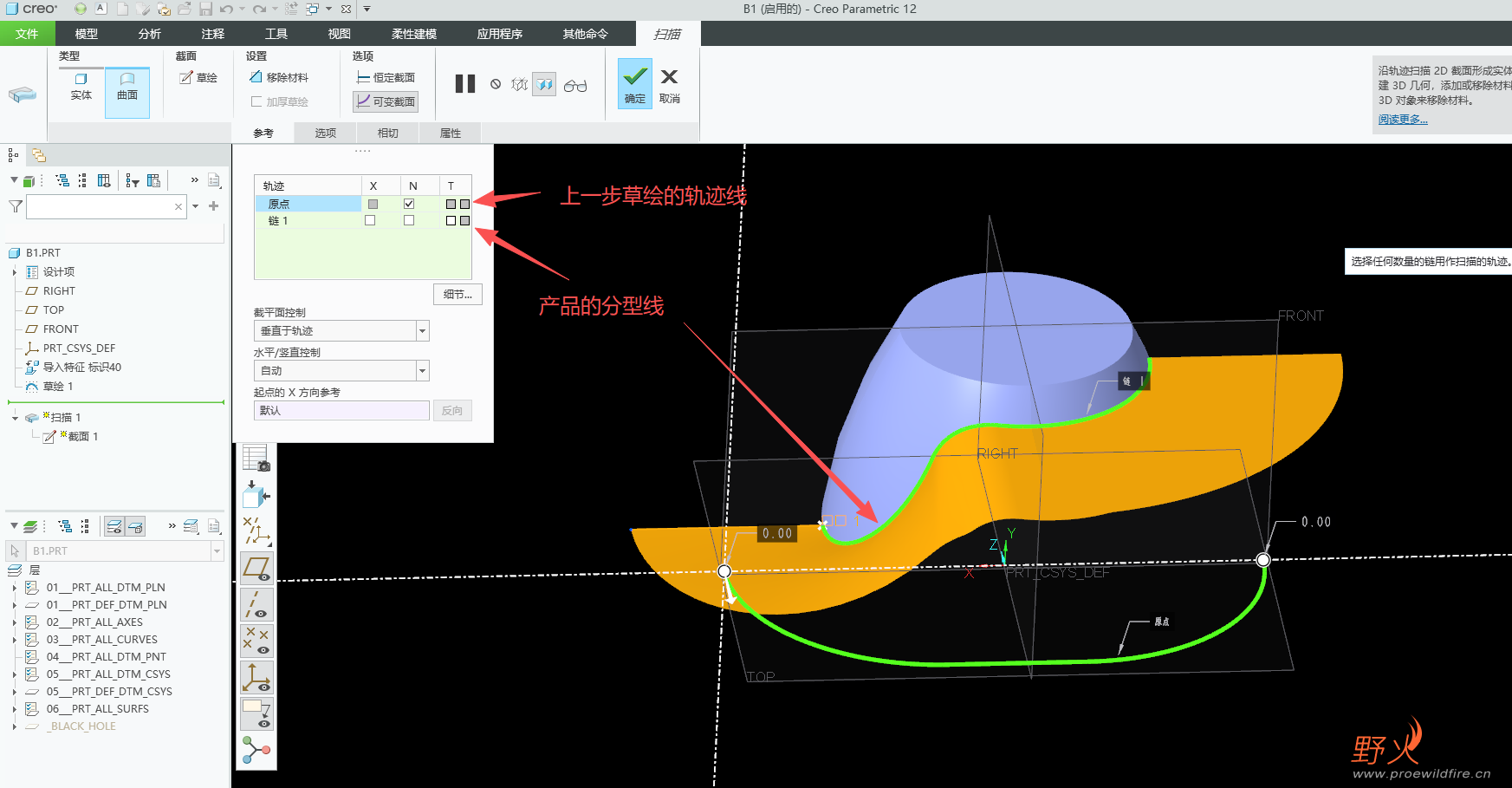Toggle plane display icon in vertical toolbar
Image resolution: width=1512 pixels, height=788 pixels.
tap(257, 569)
